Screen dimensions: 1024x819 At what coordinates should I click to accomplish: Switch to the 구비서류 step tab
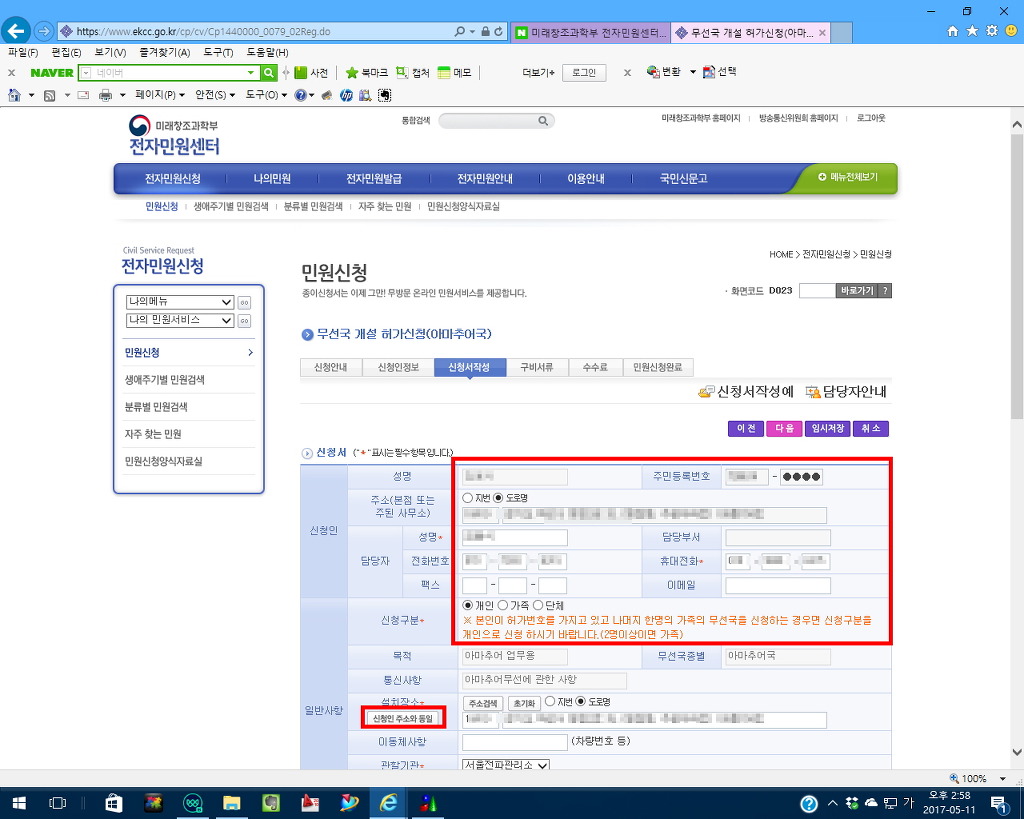coord(537,368)
